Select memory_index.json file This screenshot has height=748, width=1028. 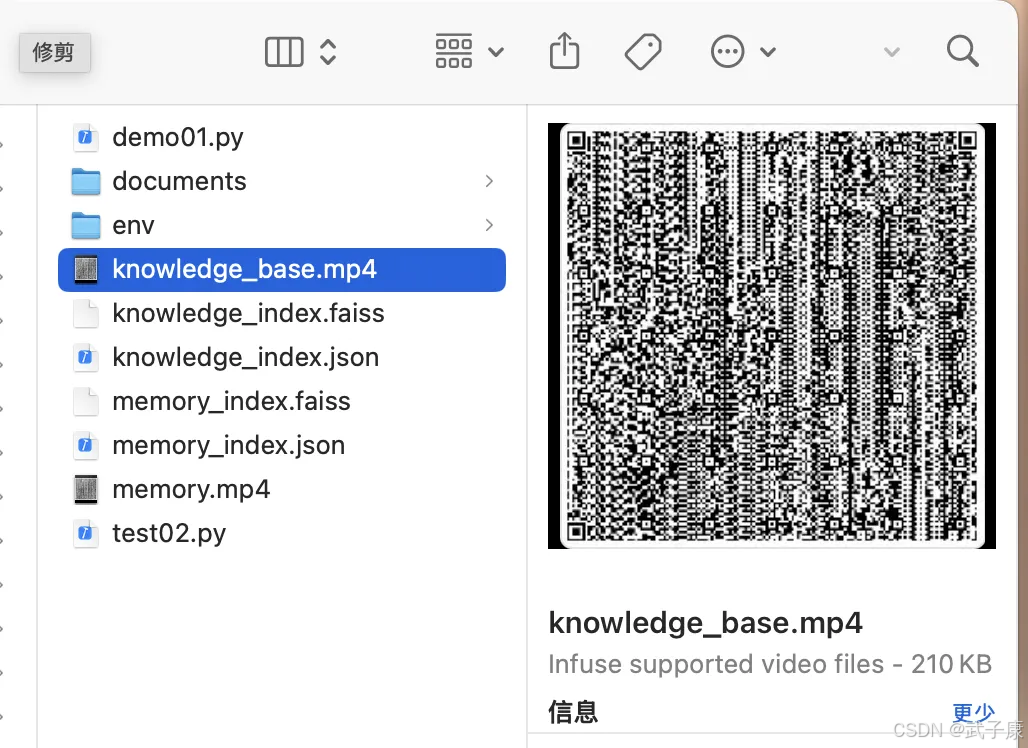[x=282, y=445]
